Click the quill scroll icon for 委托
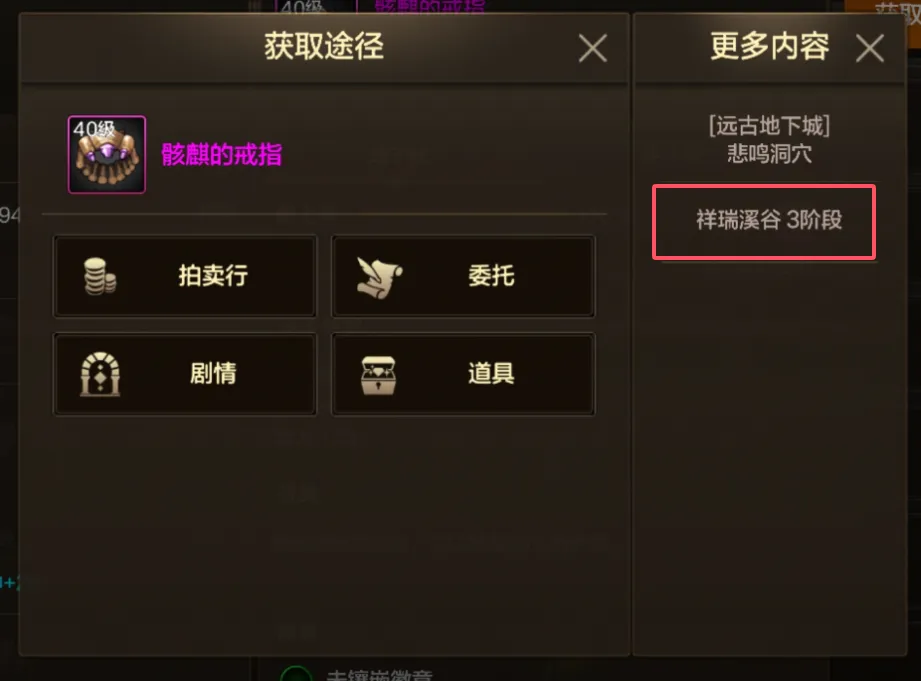Screen dimensions: 921x681 [x=379, y=277]
